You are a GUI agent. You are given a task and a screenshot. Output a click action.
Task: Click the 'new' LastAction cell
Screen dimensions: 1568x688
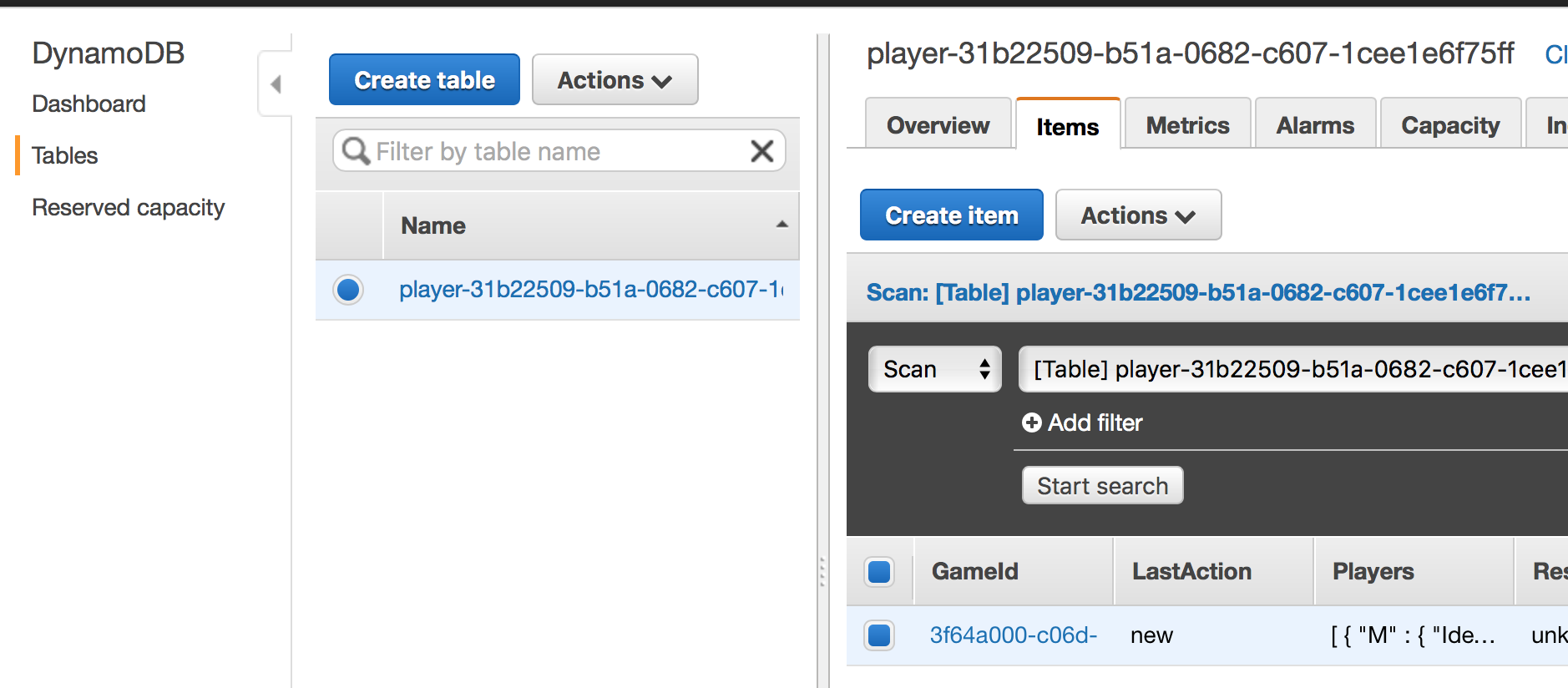[x=1151, y=635]
